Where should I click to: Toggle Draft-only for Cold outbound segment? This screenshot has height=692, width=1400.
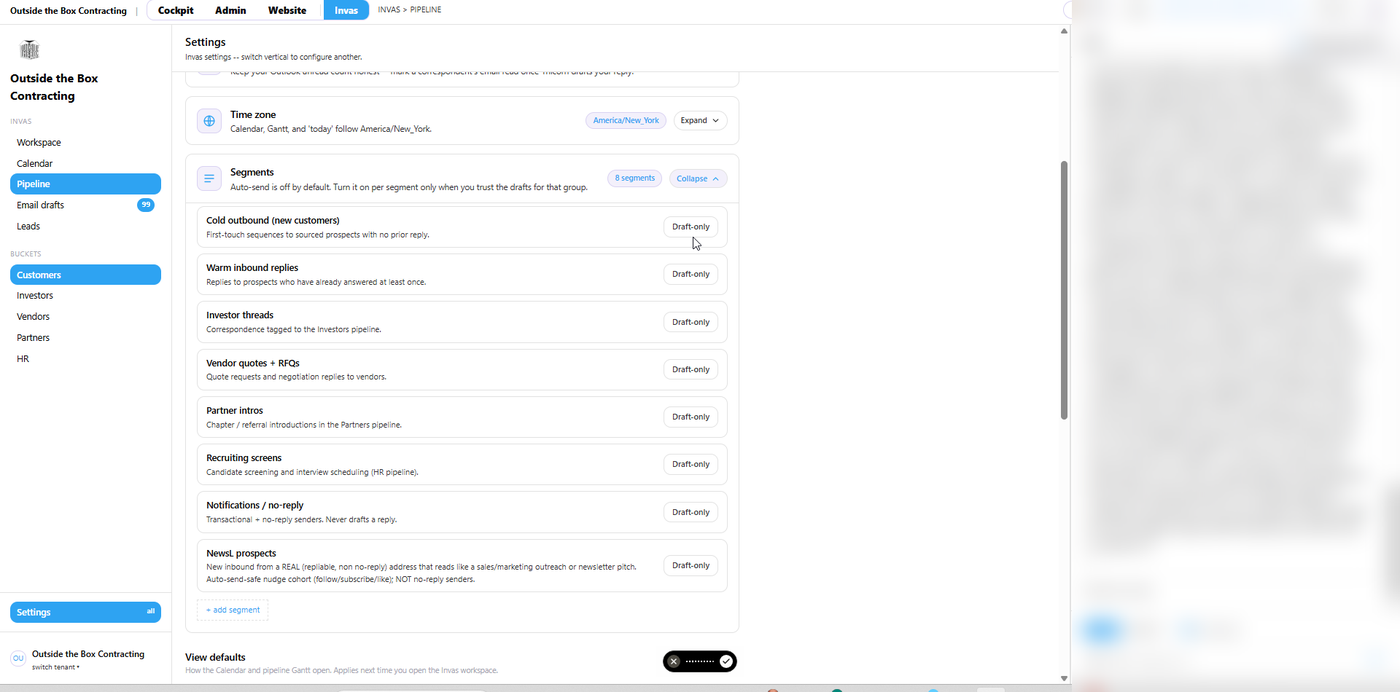pos(691,227)
